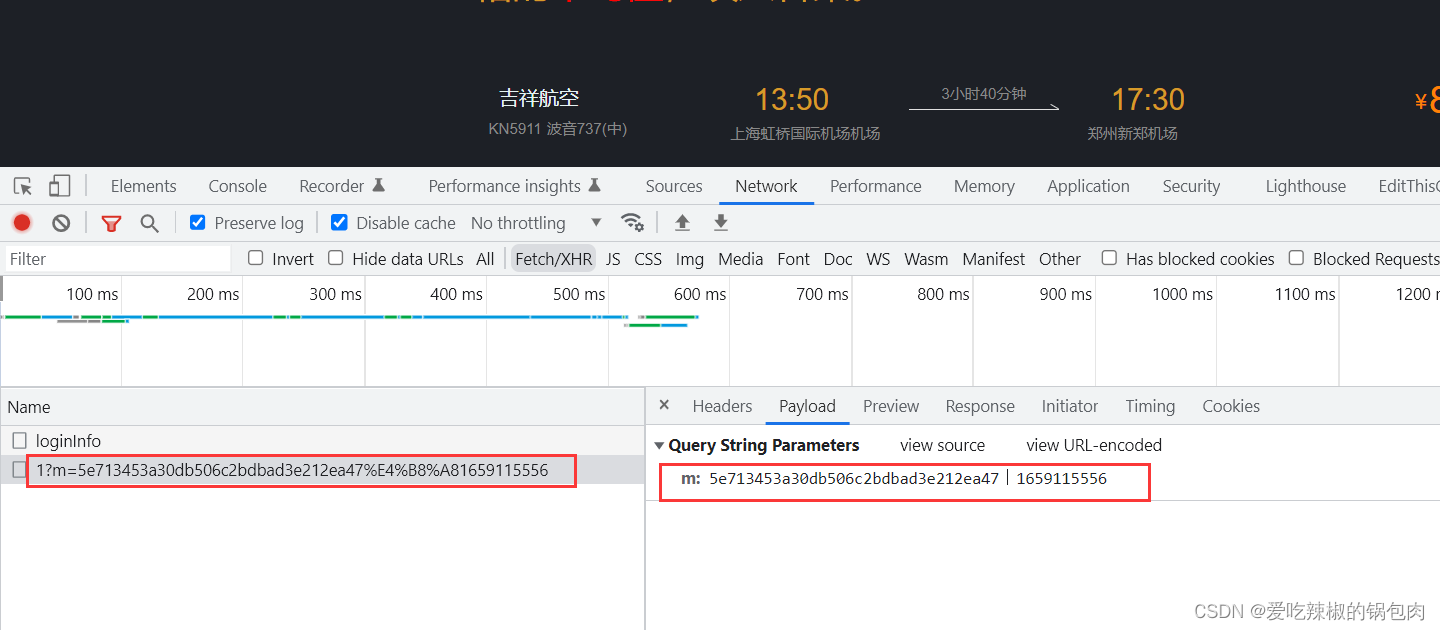
Task: Open the Console tab
Action: (x=237, y=186)
